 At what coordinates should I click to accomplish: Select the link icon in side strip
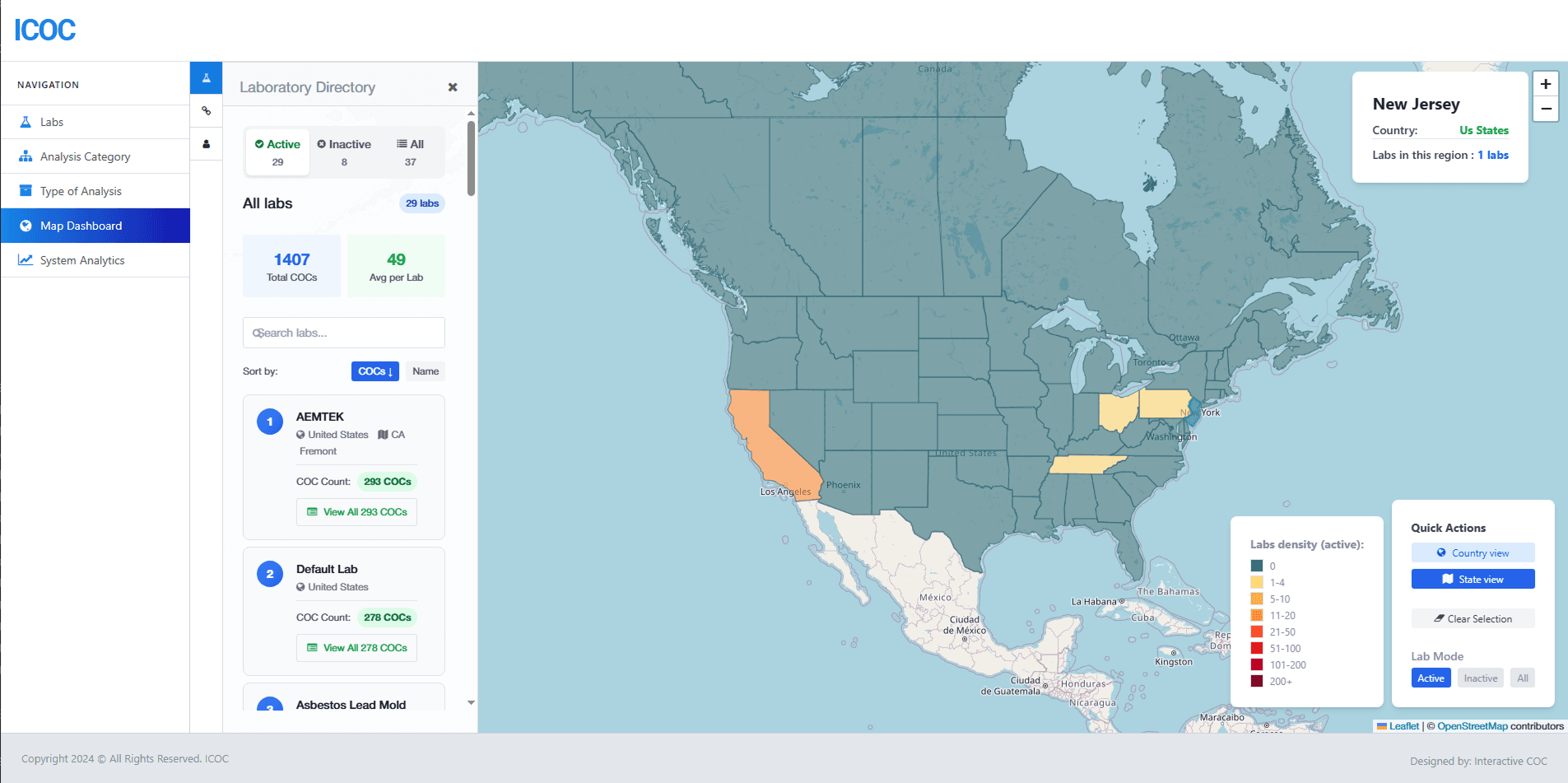(206, 111)
